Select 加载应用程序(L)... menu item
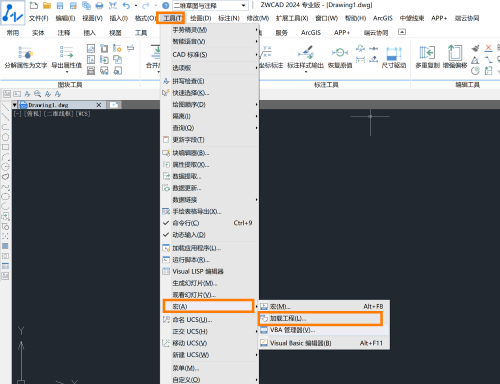The image size is (500, 384). [x=210, y=248]
